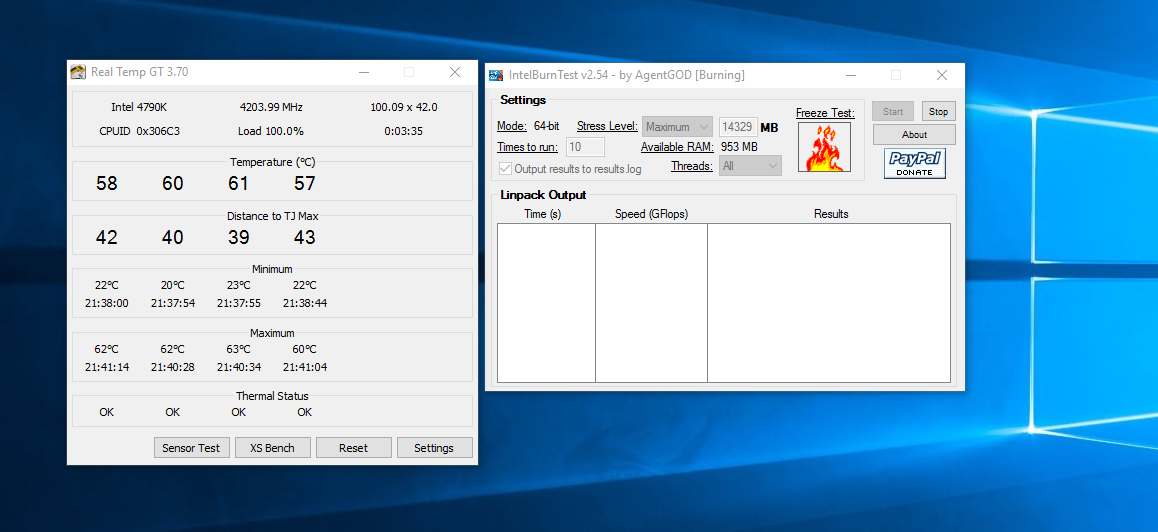Click Distance to TJ Max value 39
Screen dimensions: 1158x532
[239, 237]
